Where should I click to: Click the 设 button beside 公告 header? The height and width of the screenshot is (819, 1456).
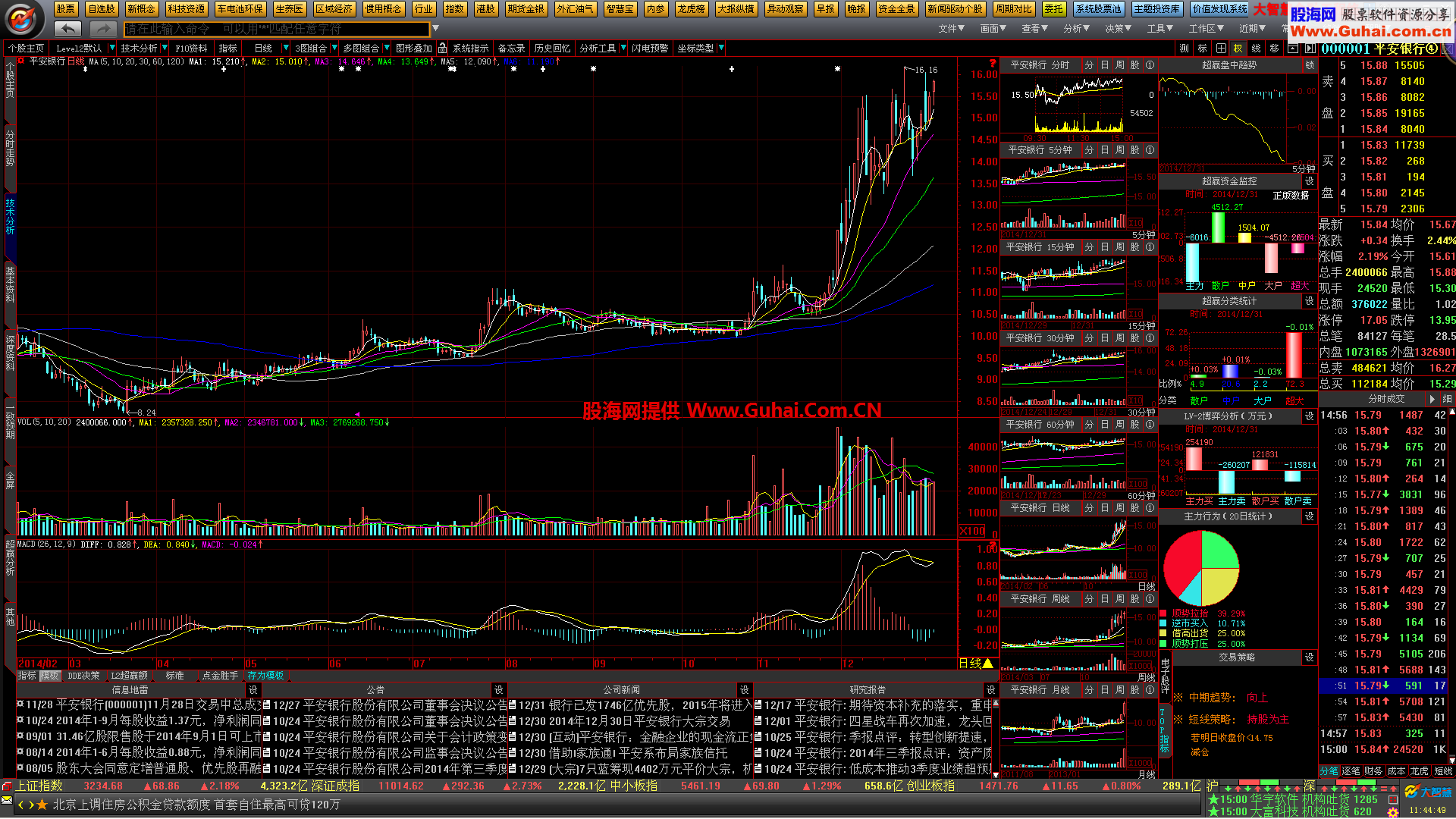click(x=499, y=690)
